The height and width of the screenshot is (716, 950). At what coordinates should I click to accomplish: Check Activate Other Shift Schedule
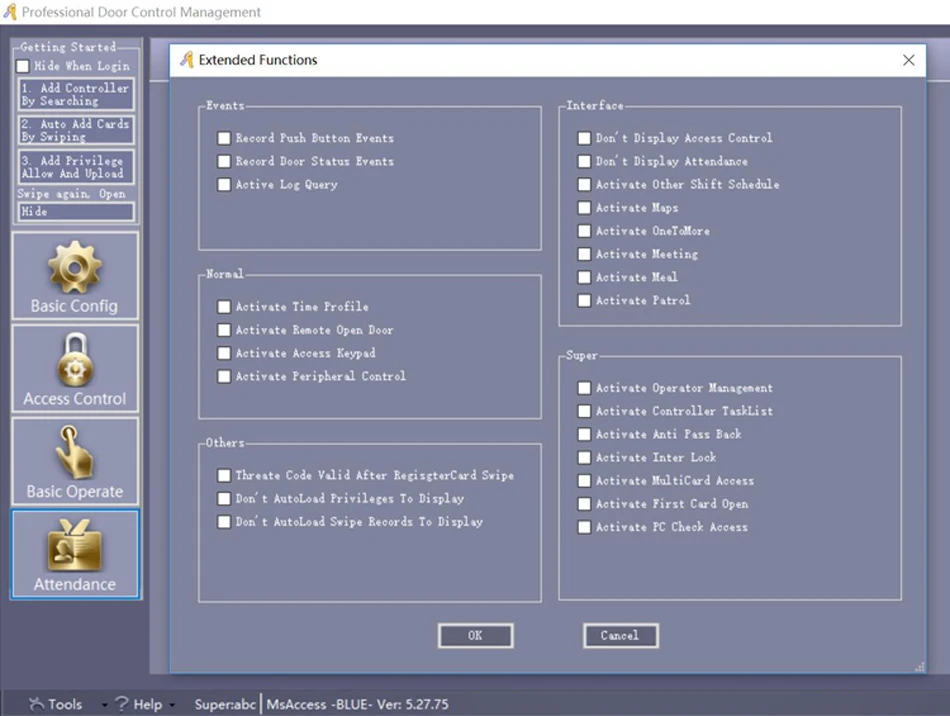tap(584, 184)
